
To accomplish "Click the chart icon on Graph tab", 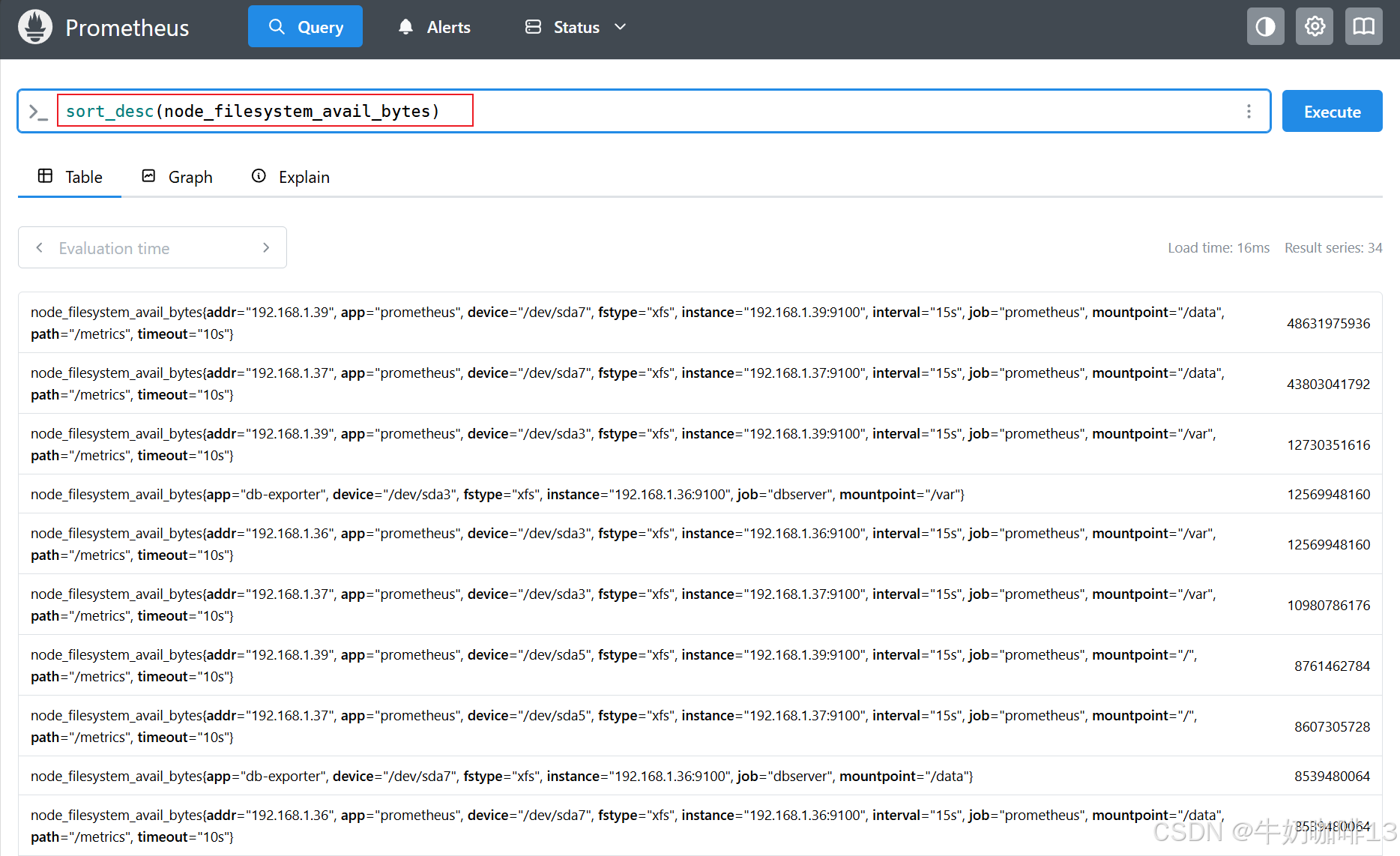I will [x=148, y=175].
